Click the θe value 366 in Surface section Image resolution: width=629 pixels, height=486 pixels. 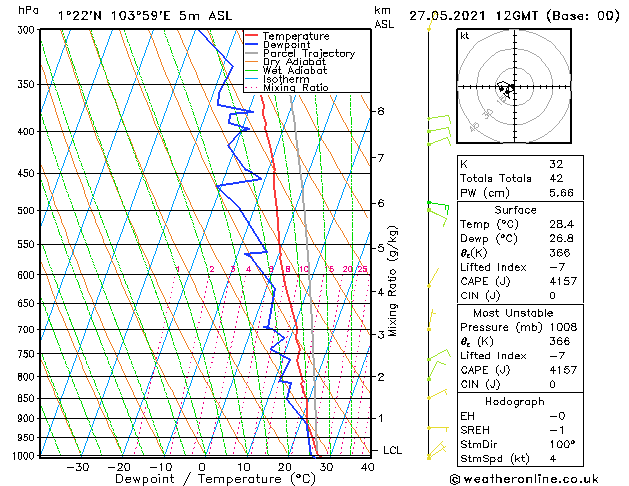point(560,253)
